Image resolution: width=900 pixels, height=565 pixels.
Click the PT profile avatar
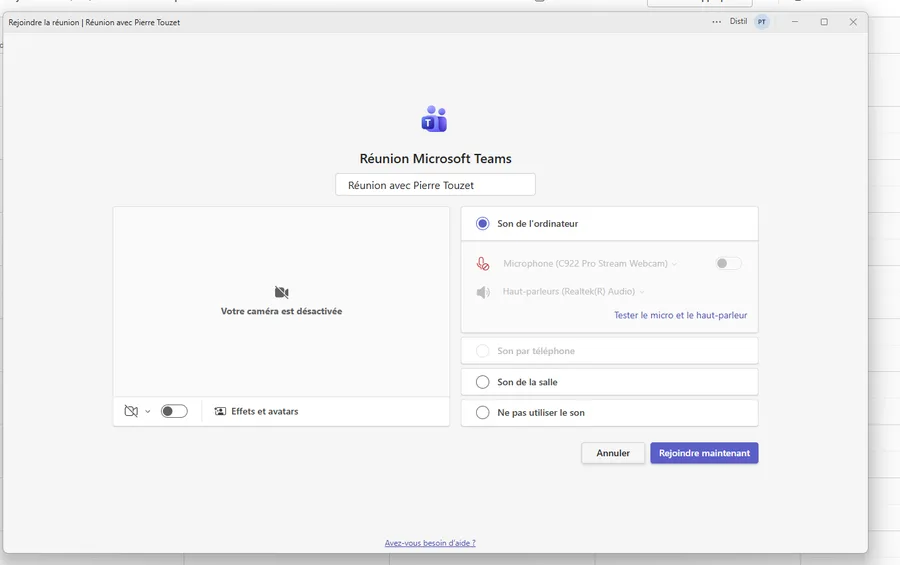point(762,22)
